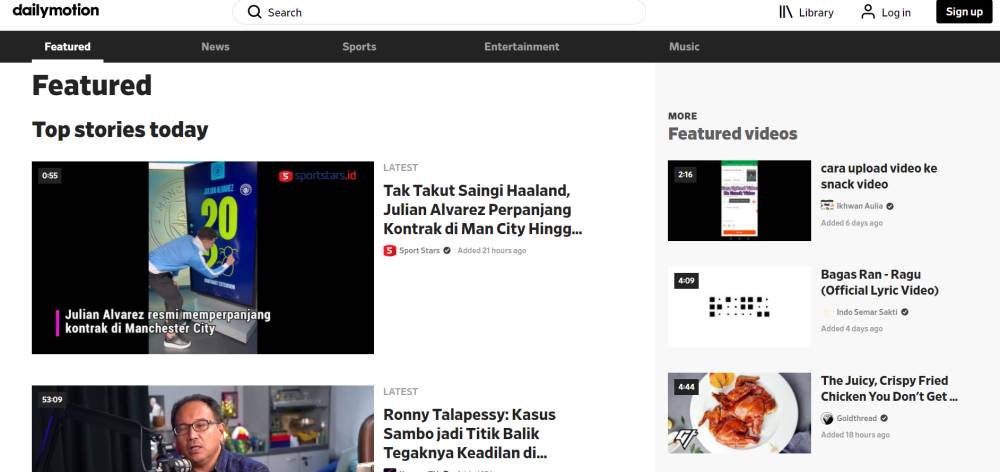Go to the Entertainment tab

(x=522, y=47)
